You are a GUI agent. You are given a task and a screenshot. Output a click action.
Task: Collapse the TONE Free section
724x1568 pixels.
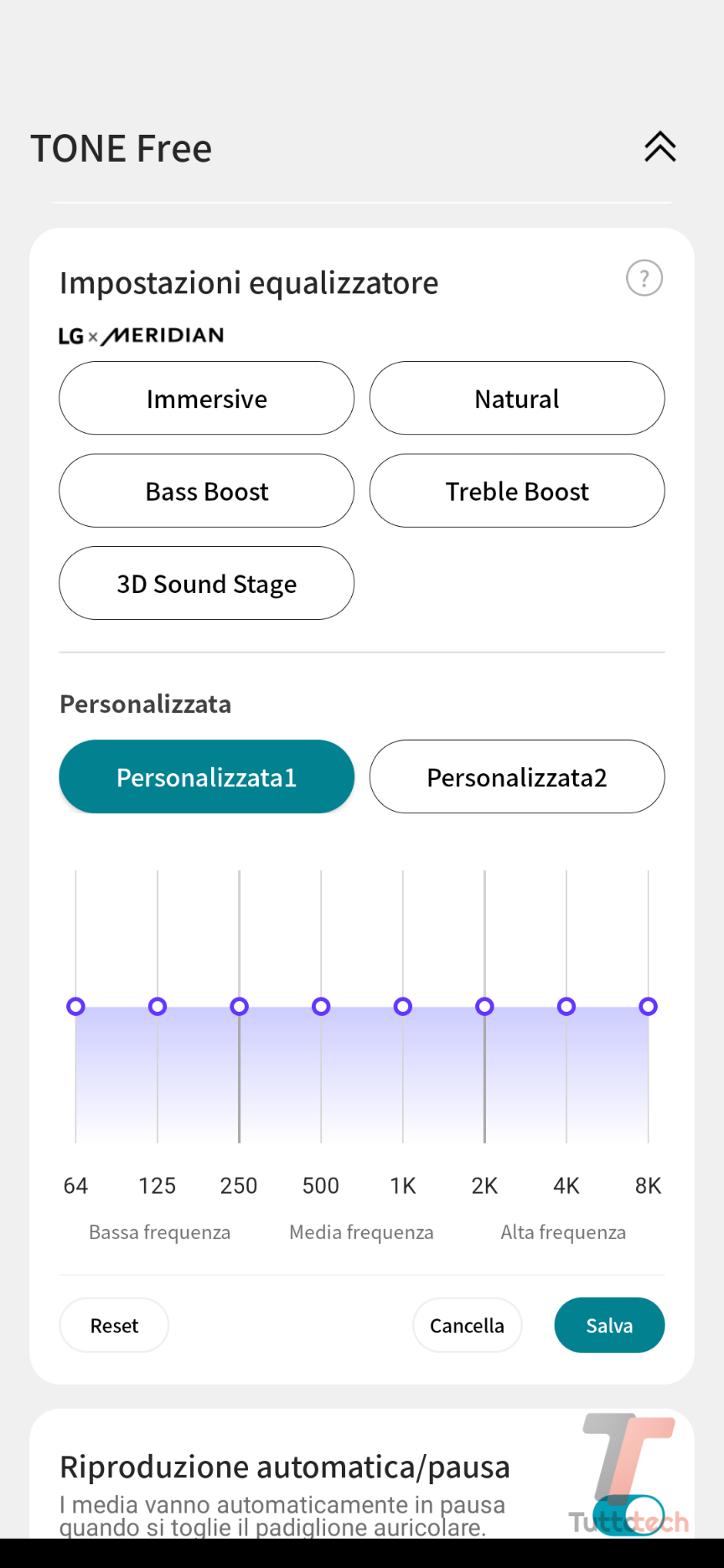[659, 147]
